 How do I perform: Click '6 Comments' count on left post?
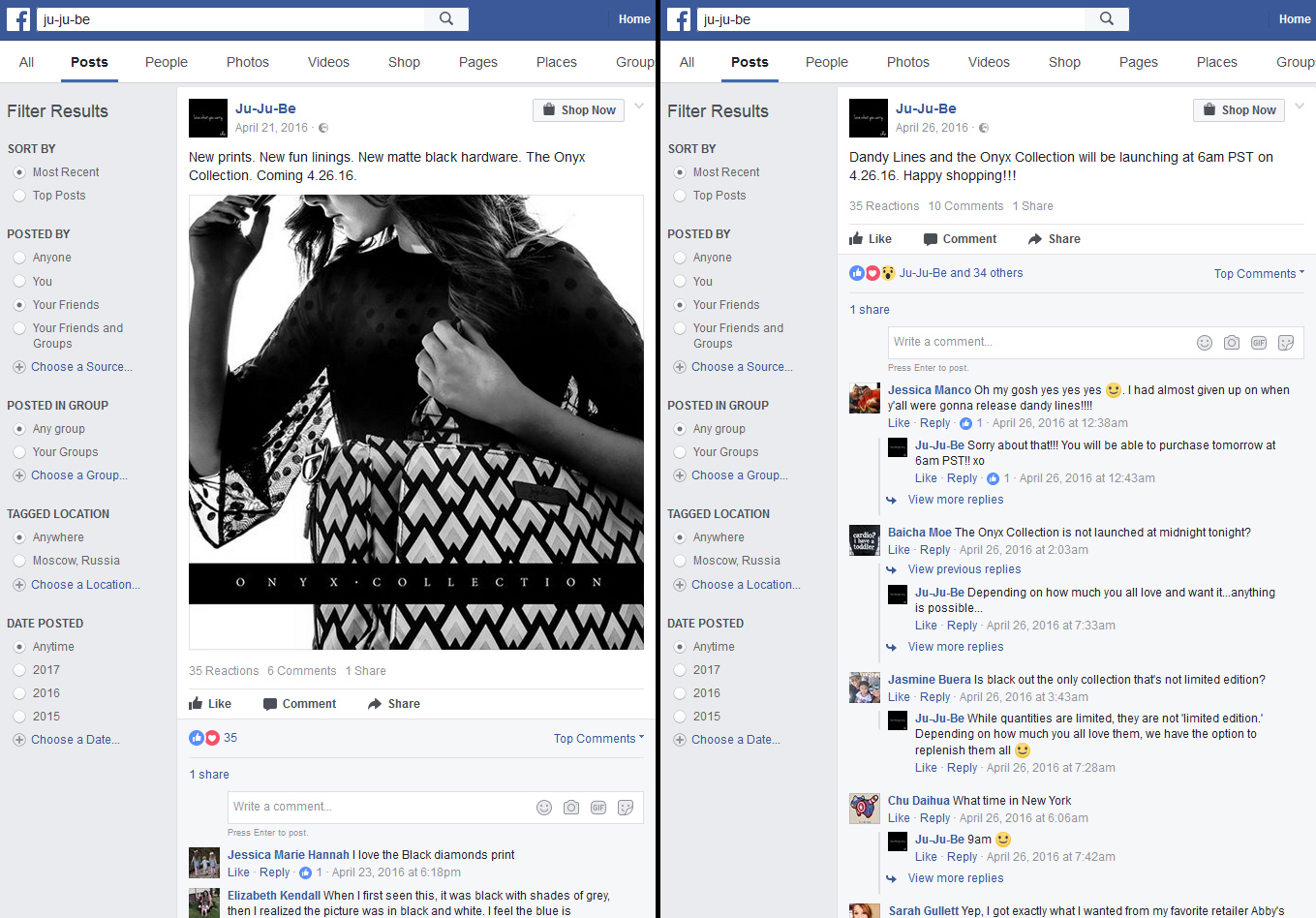pyautogui.click(x=302, y=671)
